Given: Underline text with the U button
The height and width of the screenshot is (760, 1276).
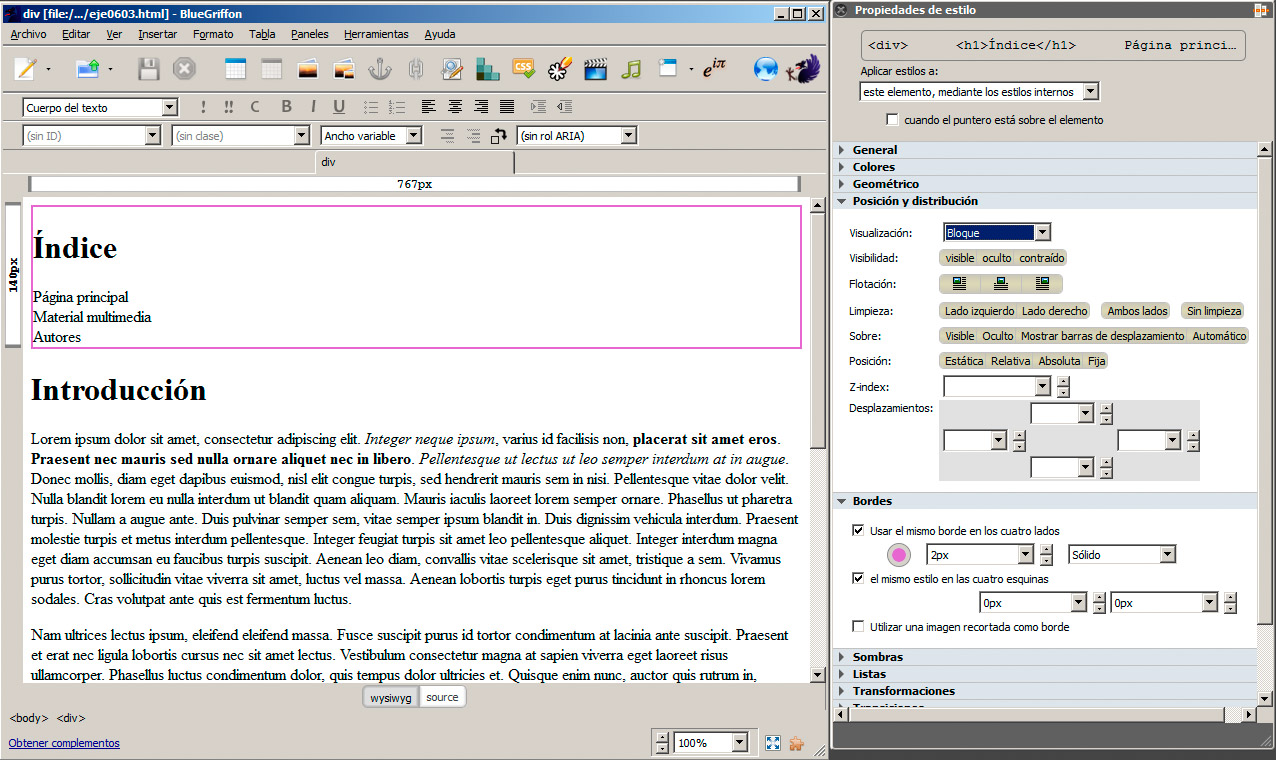Looking at the screenshot, I should click(x=340, y=107).
